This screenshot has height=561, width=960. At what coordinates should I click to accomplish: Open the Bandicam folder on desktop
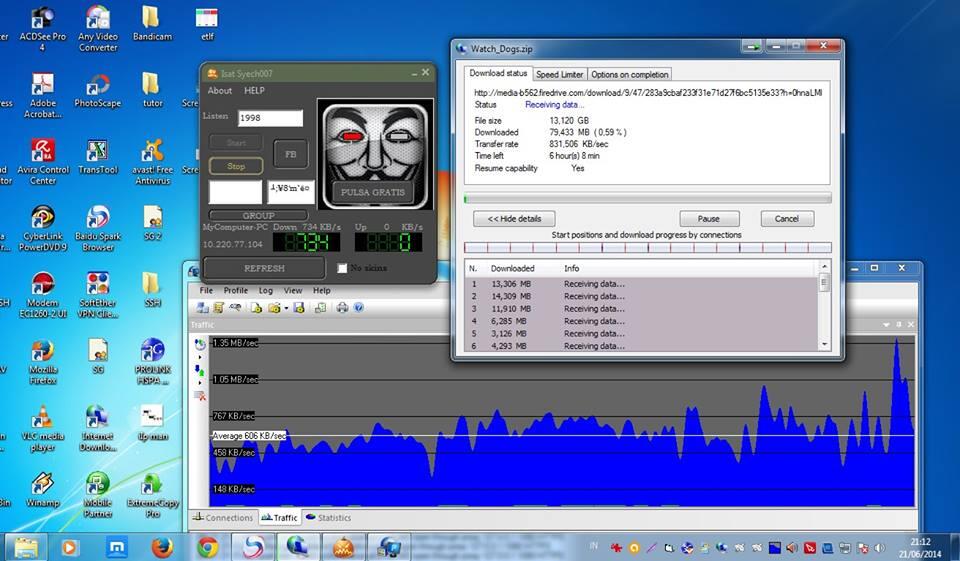pos(152,24)
